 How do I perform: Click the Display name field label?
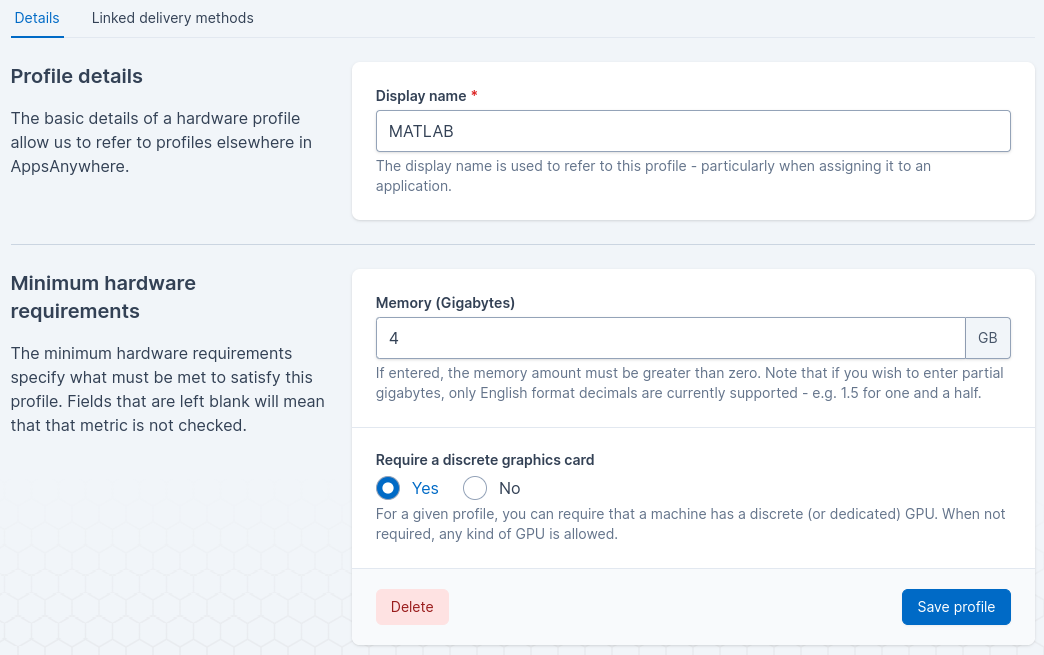tap(421, 96)
